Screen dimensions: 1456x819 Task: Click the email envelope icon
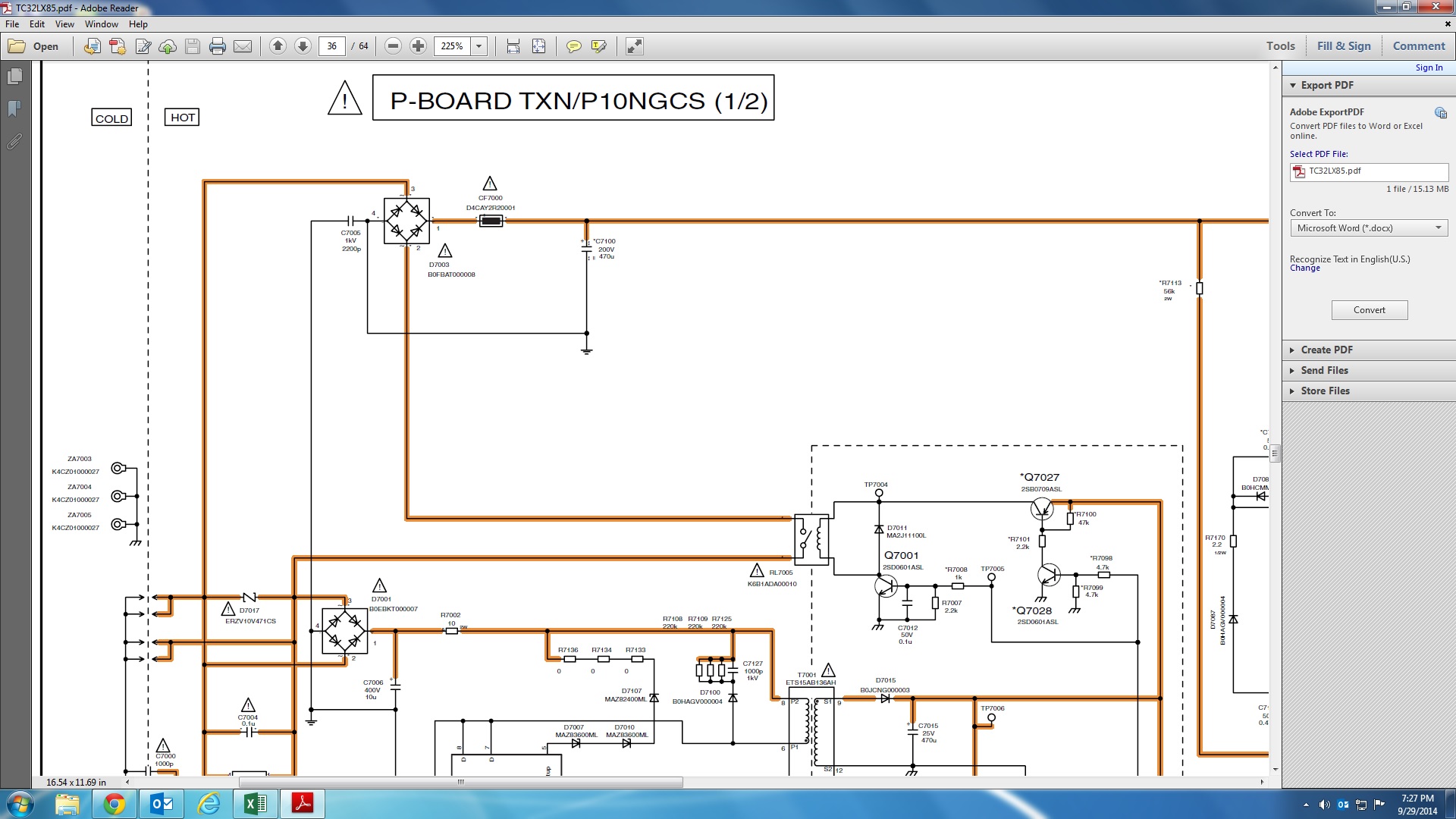[243, 46]
